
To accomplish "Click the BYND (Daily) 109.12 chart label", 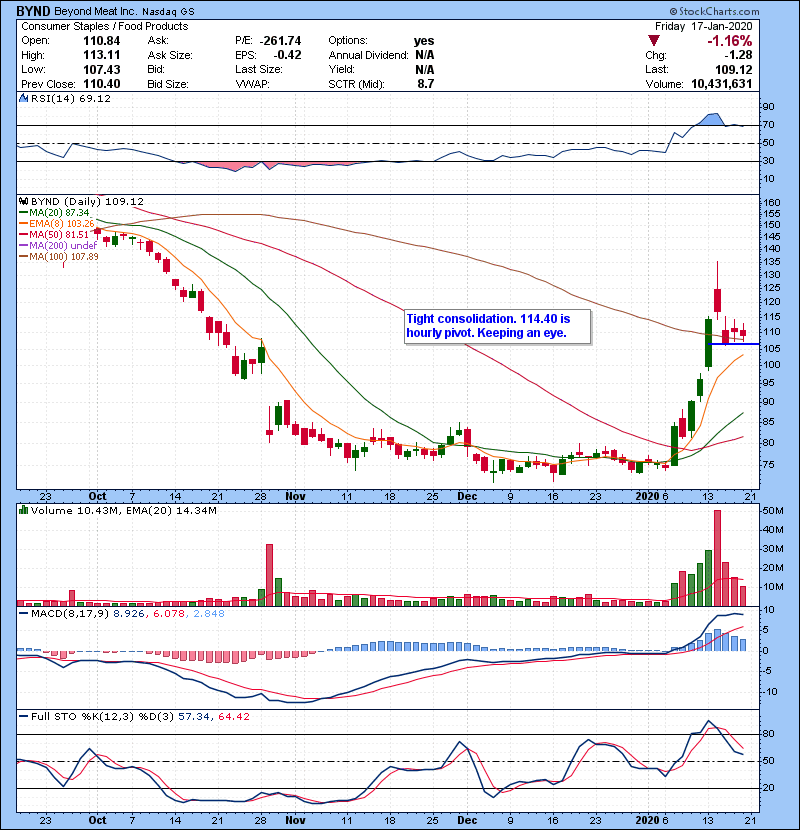I will click(x=87, y=202).
